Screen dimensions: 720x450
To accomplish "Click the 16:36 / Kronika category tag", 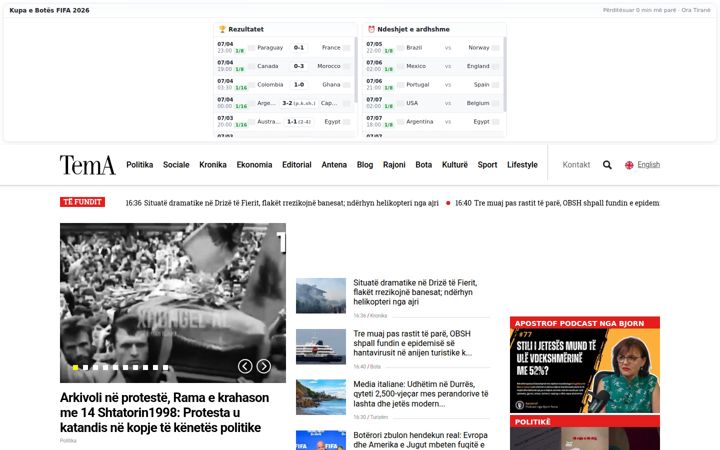I will (x=370, y=315).
